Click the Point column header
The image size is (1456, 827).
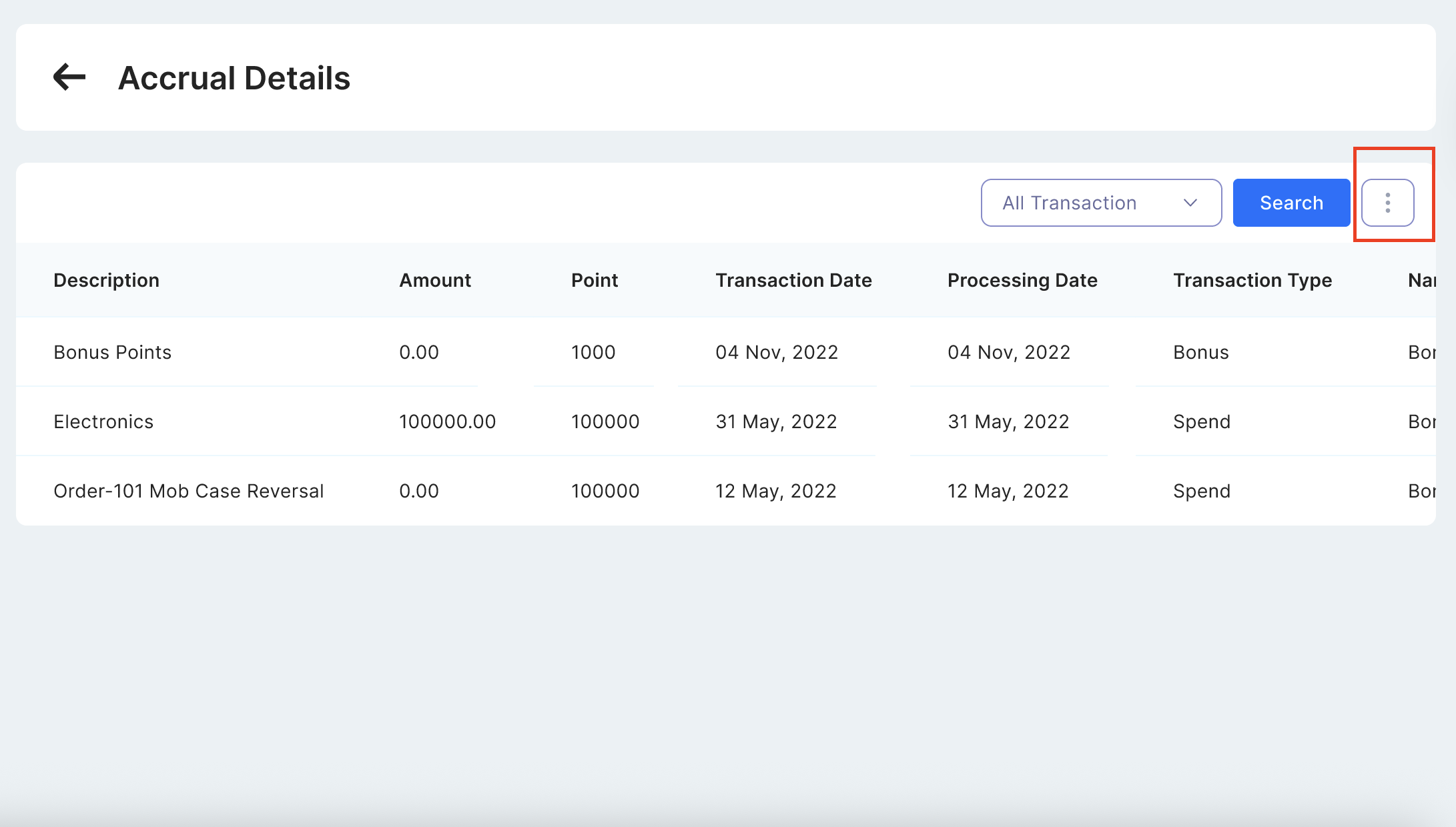click(x=594, y=280)
